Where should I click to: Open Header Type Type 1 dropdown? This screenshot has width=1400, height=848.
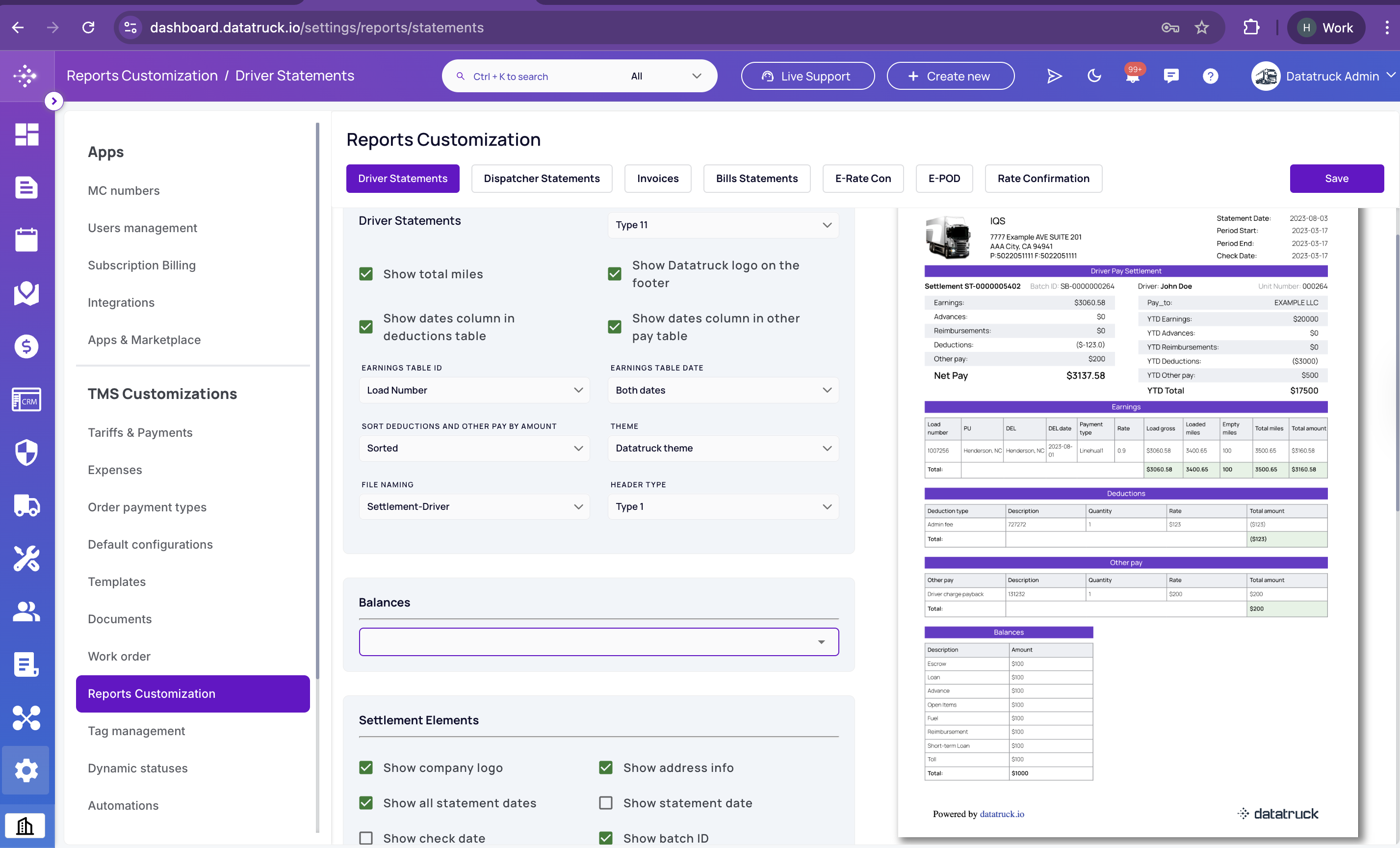(723, 506)
